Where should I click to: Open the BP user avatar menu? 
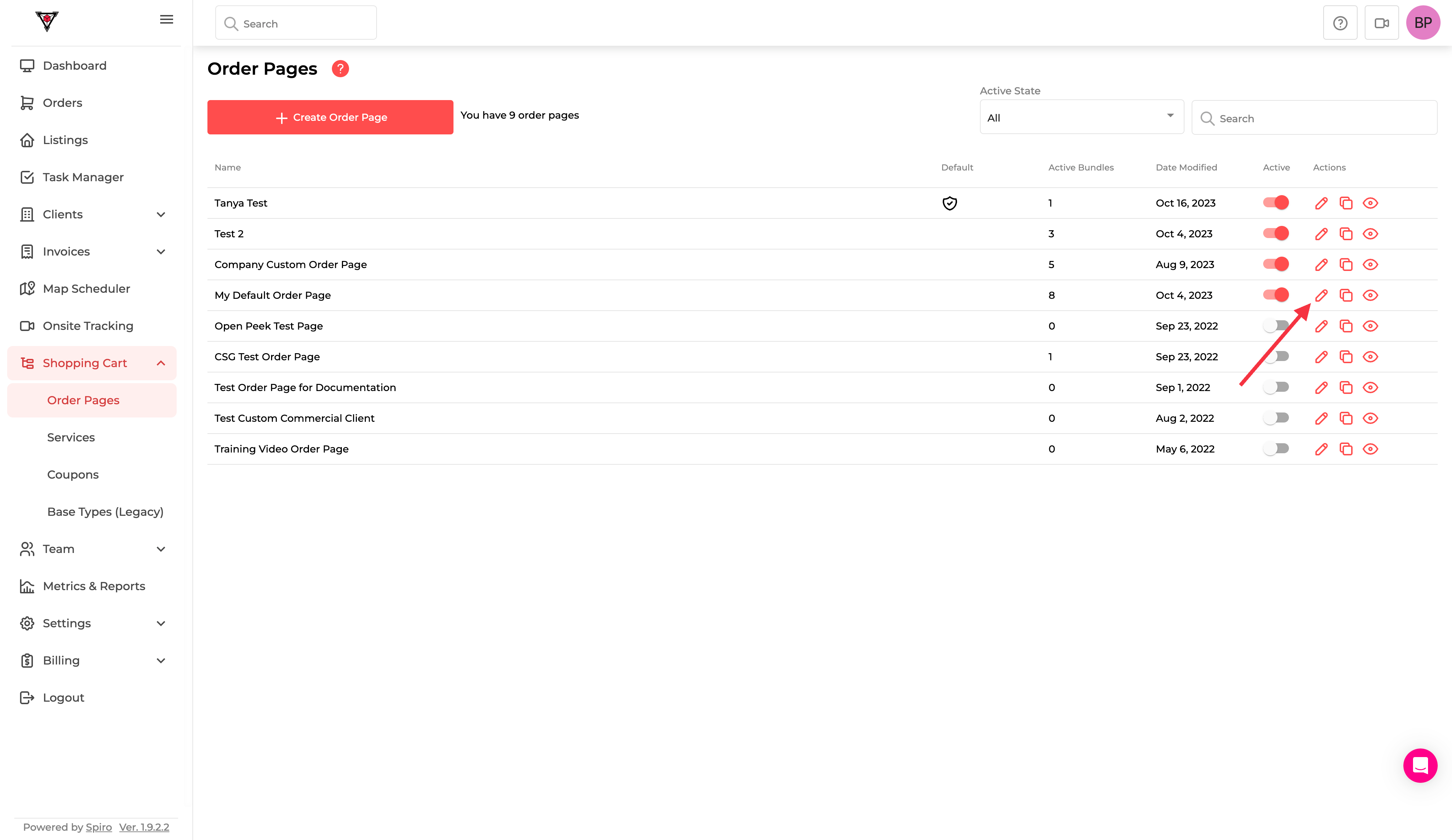pyautogui.click(x=1423, y=23)
